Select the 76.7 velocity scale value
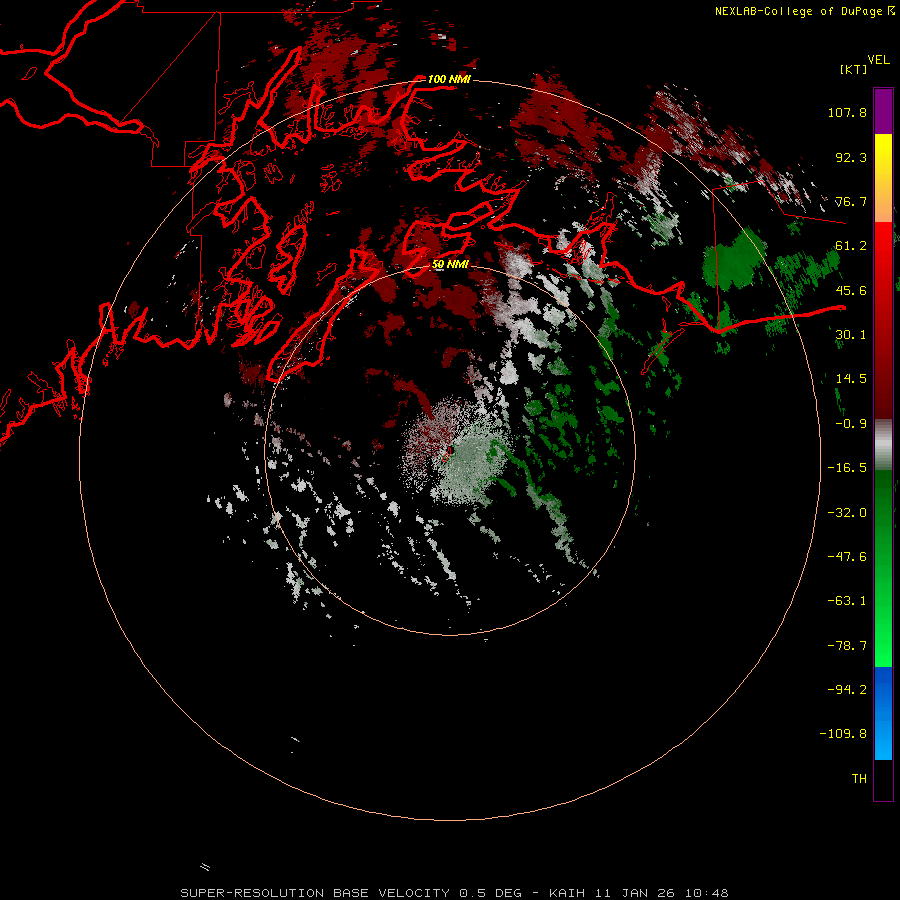Image resolution: width=900 pixels, height=900 pixels. pos(851,201)
